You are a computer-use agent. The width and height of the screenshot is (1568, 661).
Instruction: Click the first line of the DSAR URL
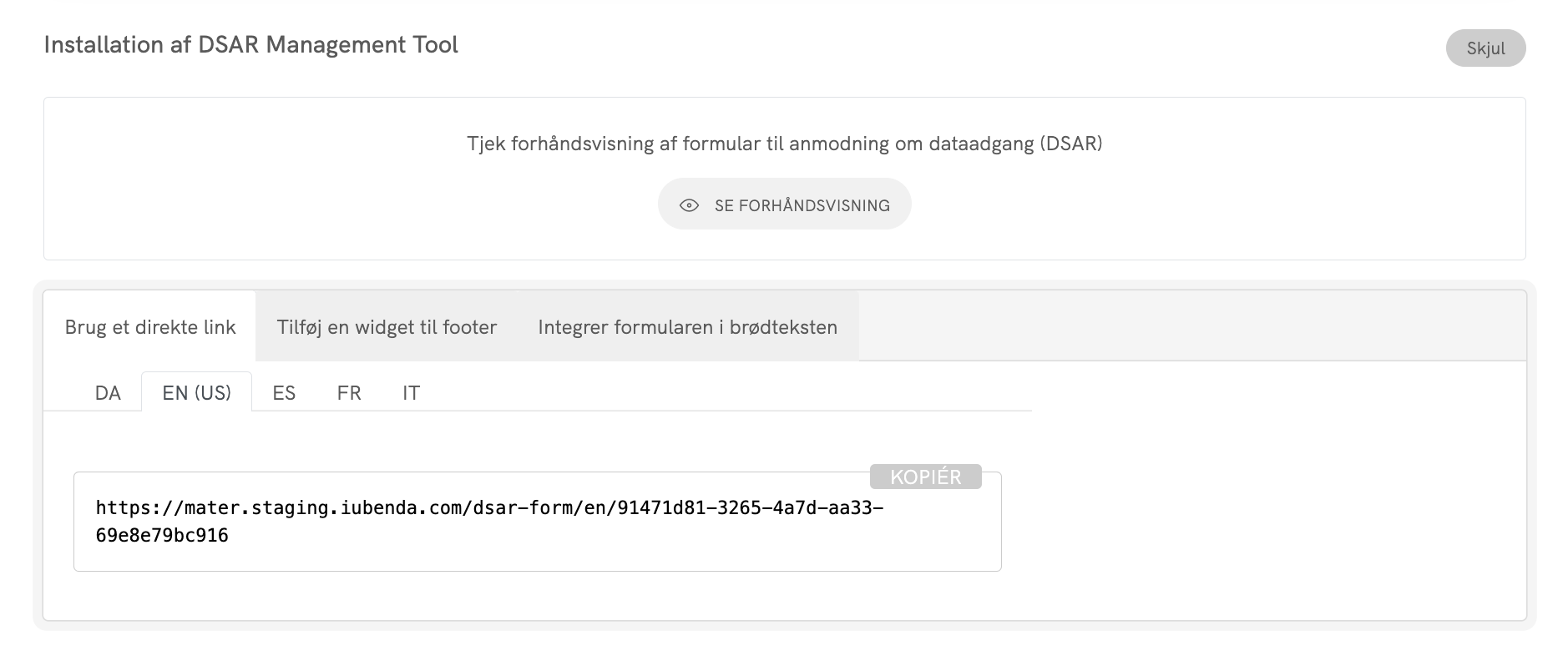[489, 508]
